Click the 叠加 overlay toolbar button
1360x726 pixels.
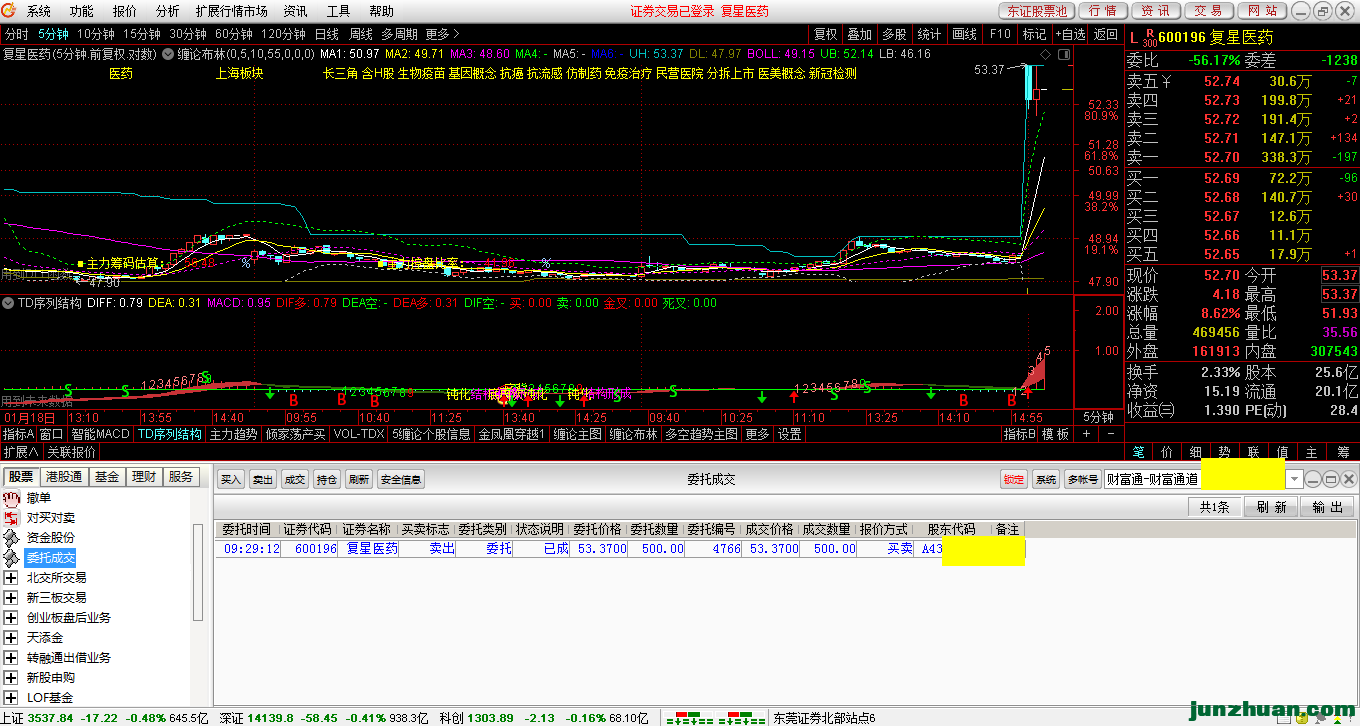click(x=859, y=34)
